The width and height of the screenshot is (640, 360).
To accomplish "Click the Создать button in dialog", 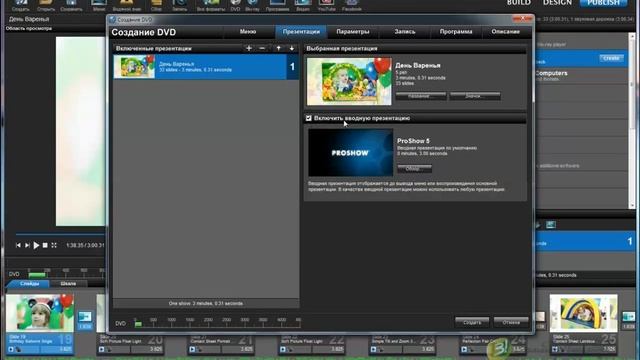I will 472,322.
